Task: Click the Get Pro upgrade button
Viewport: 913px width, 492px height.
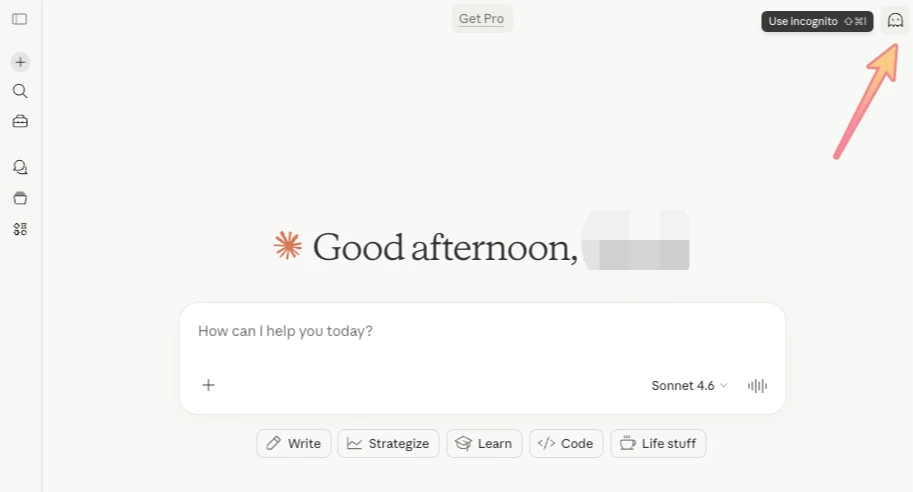Action: 482,19
